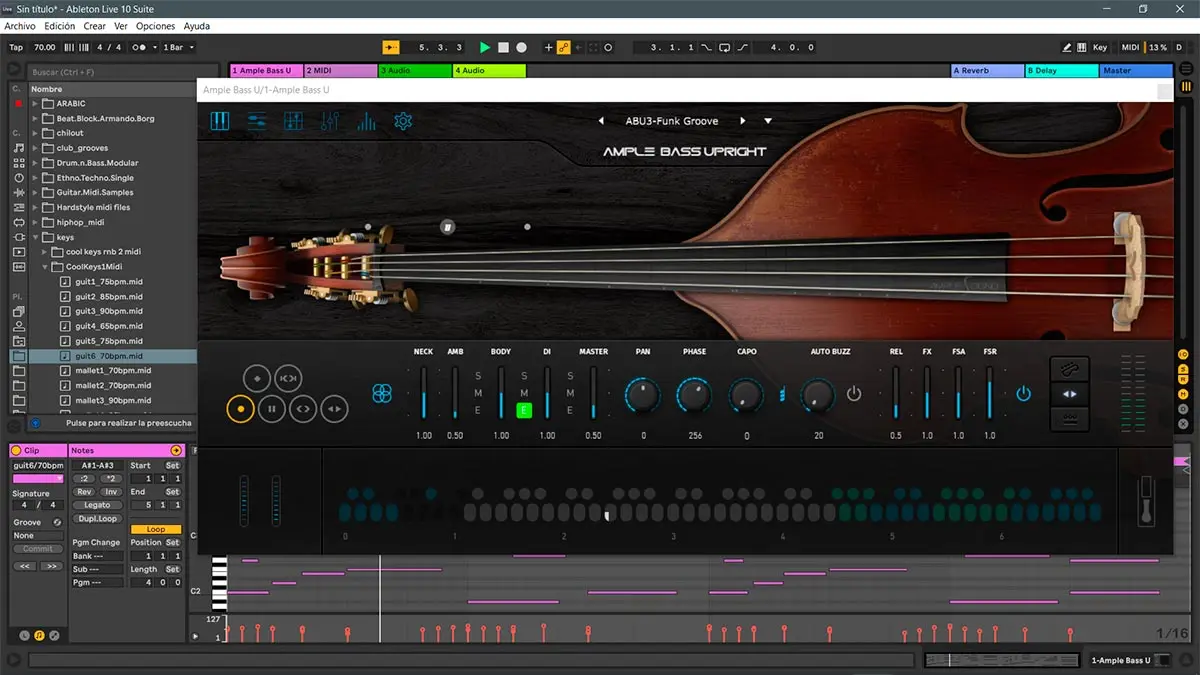Open the Archivo menu
1200x675 pixels.
[20, 26]
